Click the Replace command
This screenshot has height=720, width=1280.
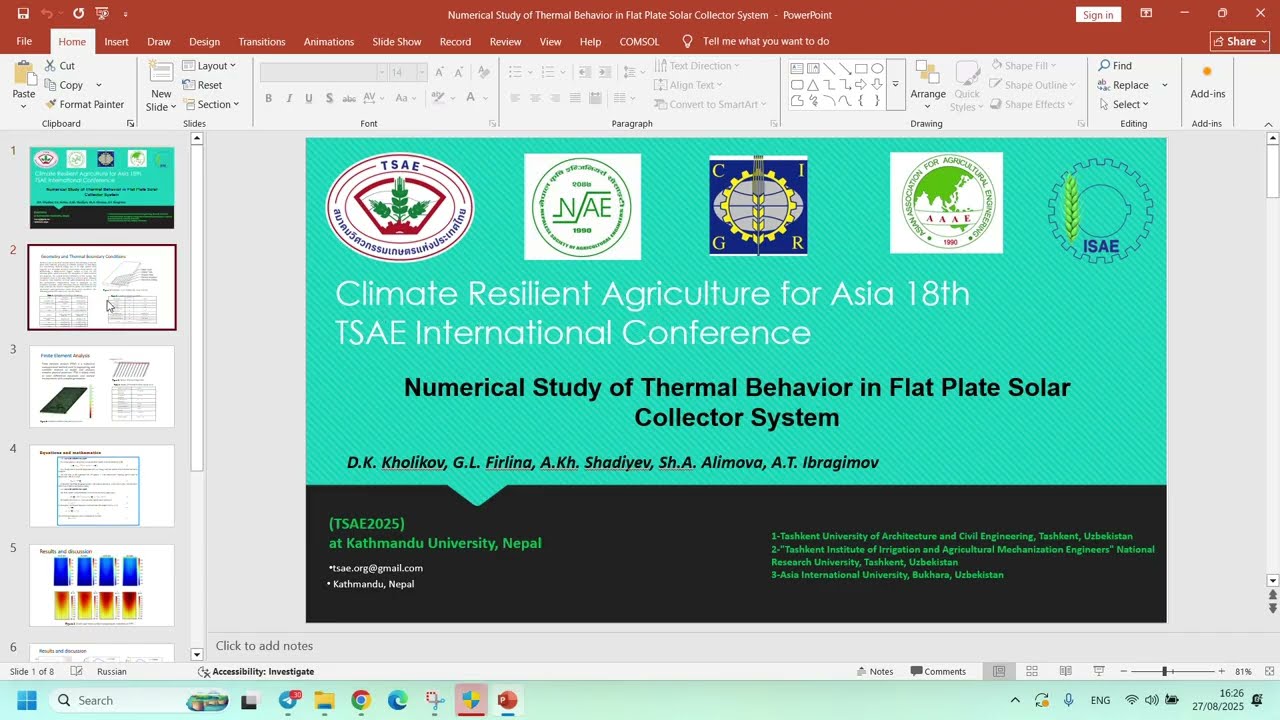[x=1123, y=85]
